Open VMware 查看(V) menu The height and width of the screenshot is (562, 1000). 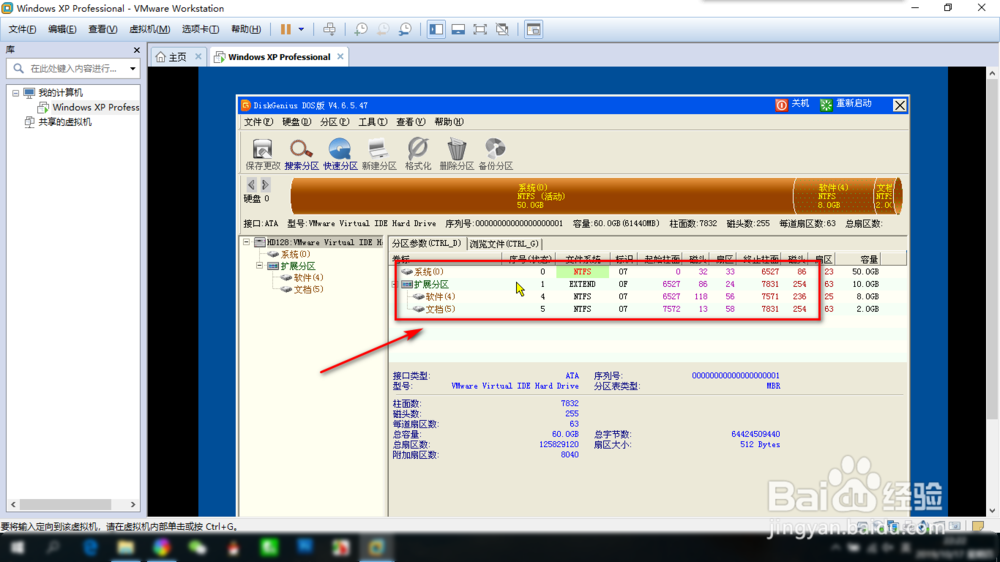click(103, 29)
